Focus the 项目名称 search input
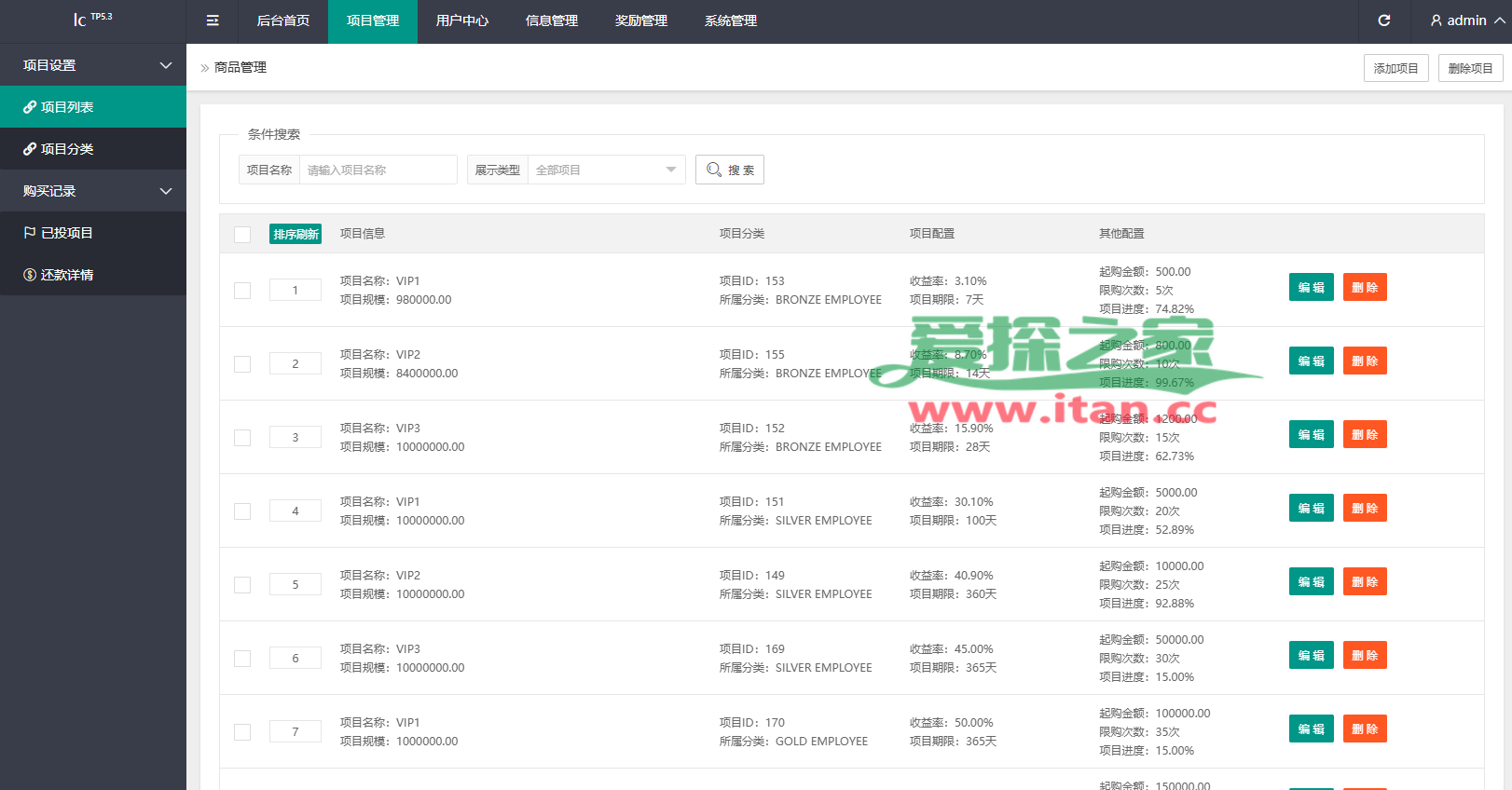 (x=378, y=170)
